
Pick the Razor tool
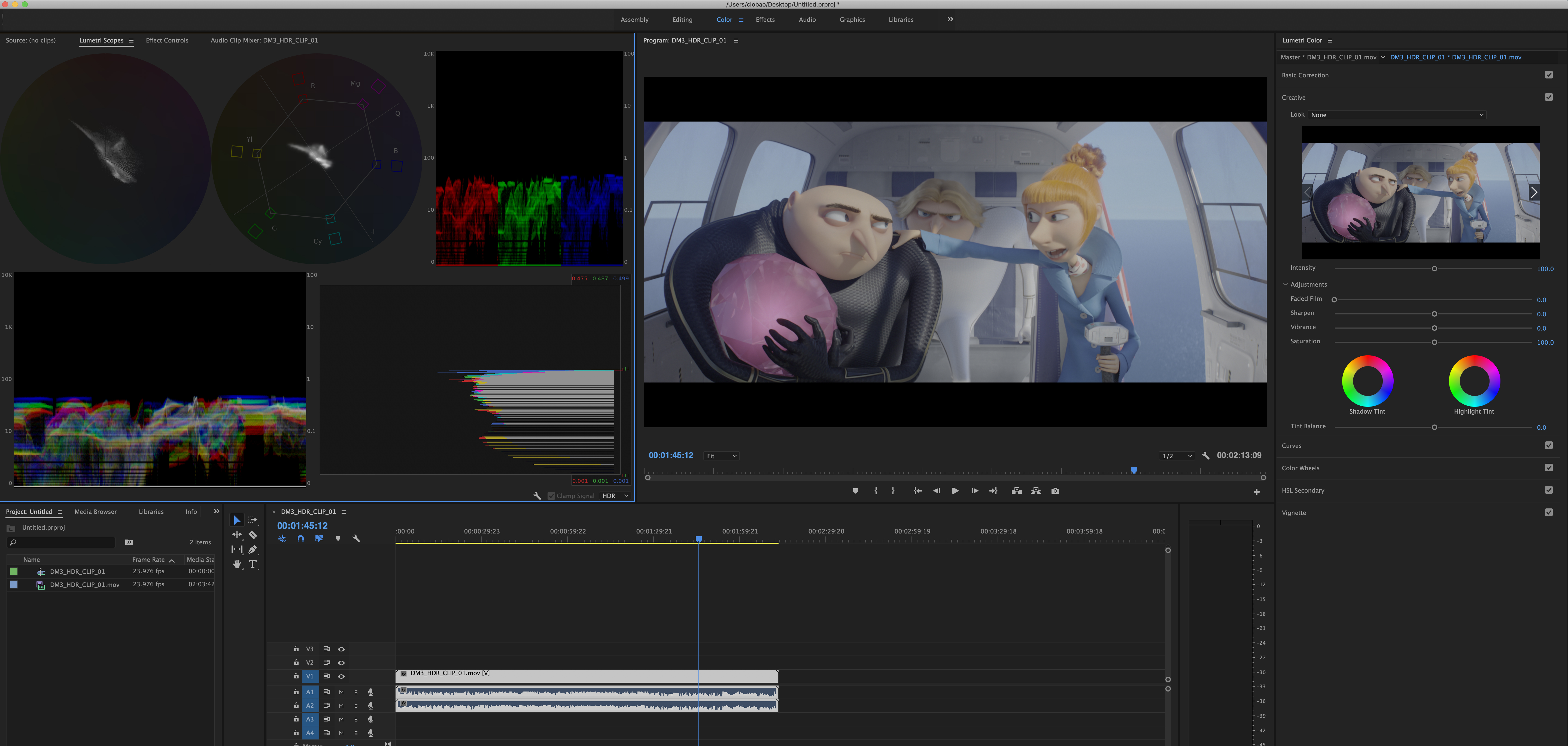[253, 535]
